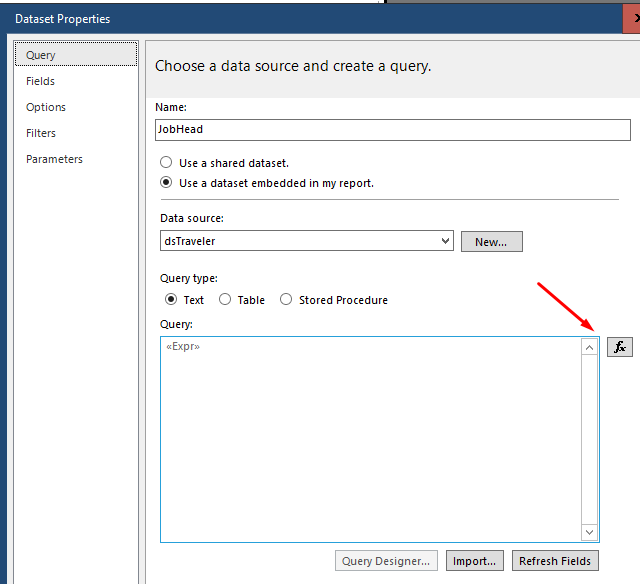
Task: Edit the JobHead name field
Action: (393, 130)
